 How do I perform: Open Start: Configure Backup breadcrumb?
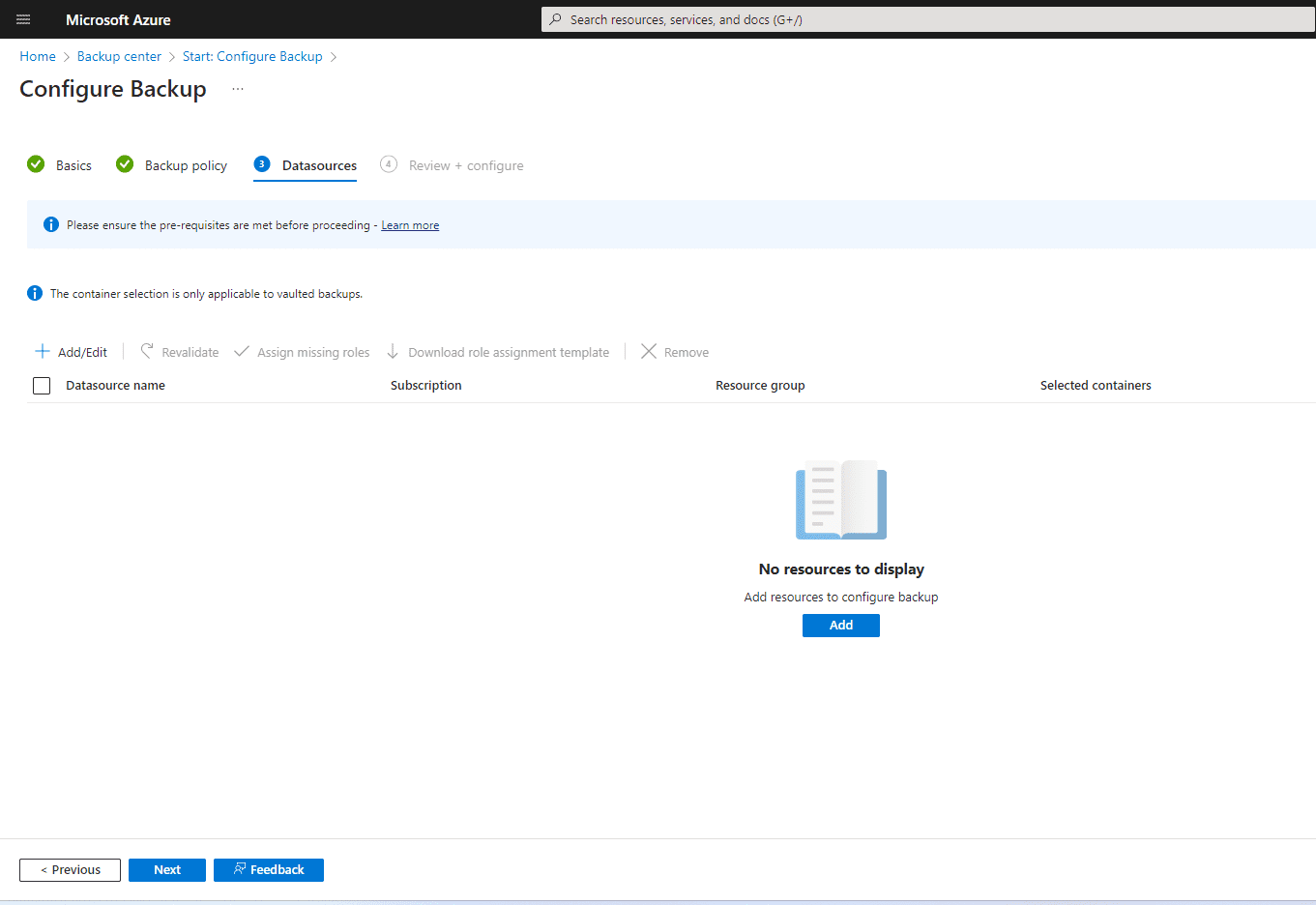[x=252, y=56]
